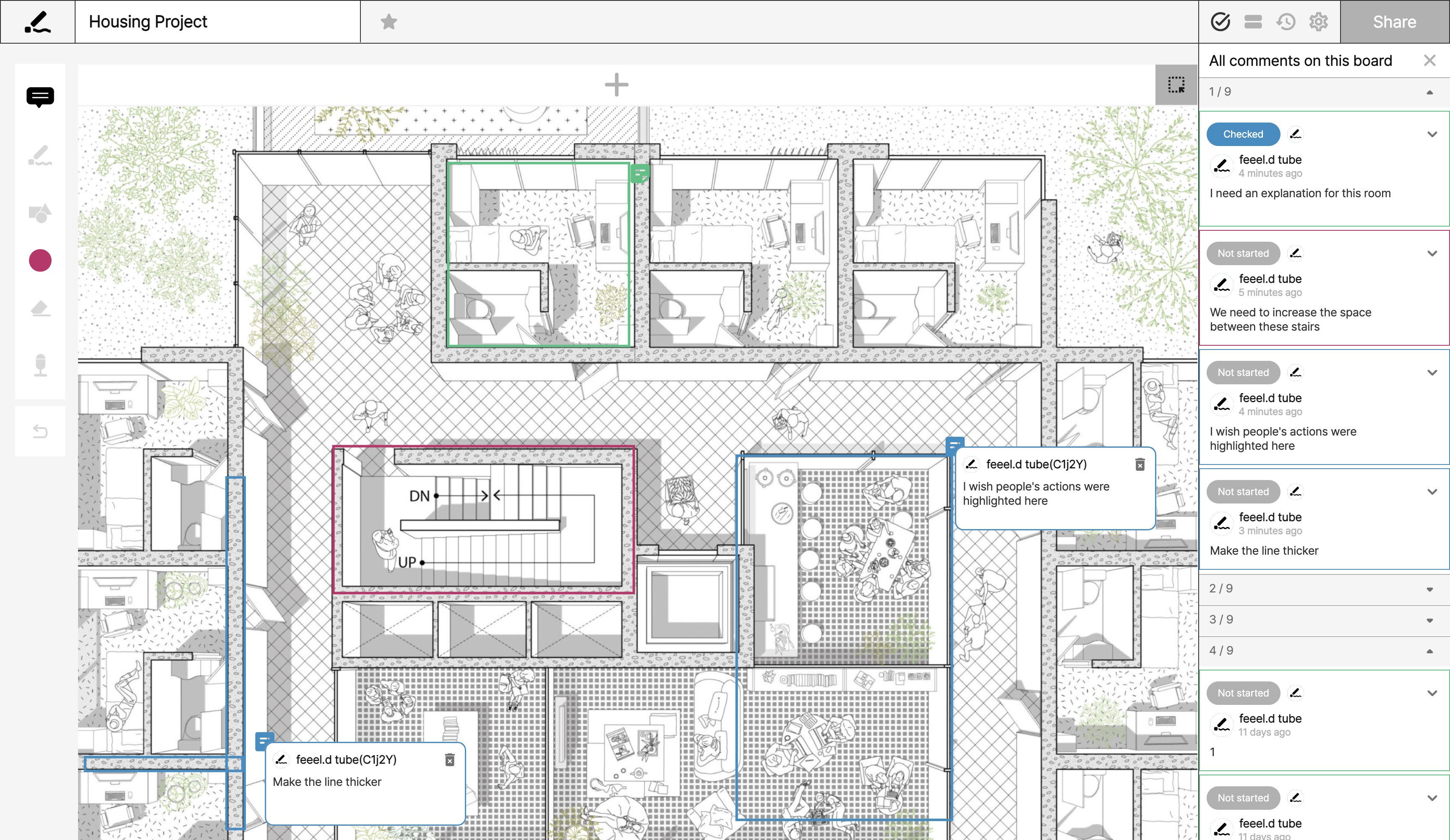Open the settings gear icon

(1318, 22)
